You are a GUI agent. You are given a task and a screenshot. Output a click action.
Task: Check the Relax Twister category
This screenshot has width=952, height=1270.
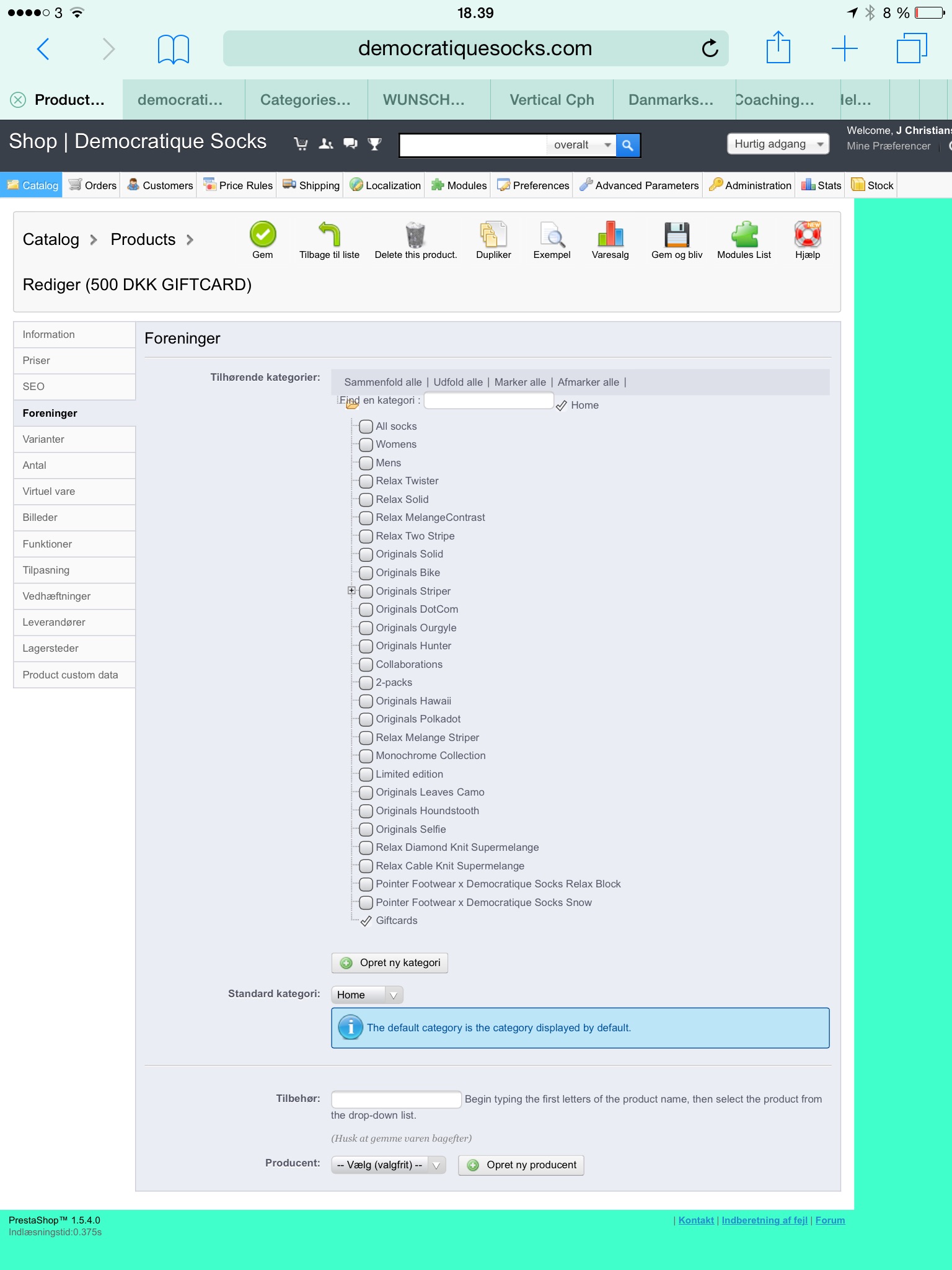point(366,481)
